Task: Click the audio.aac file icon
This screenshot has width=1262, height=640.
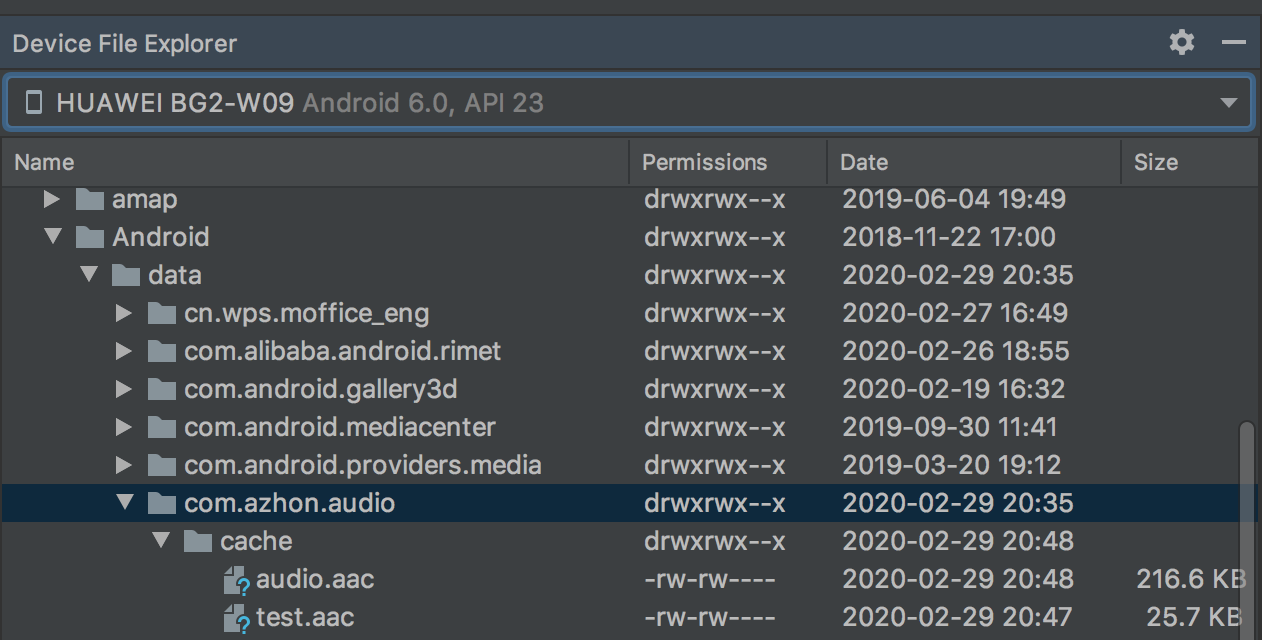Action: (x=236, y=580)
